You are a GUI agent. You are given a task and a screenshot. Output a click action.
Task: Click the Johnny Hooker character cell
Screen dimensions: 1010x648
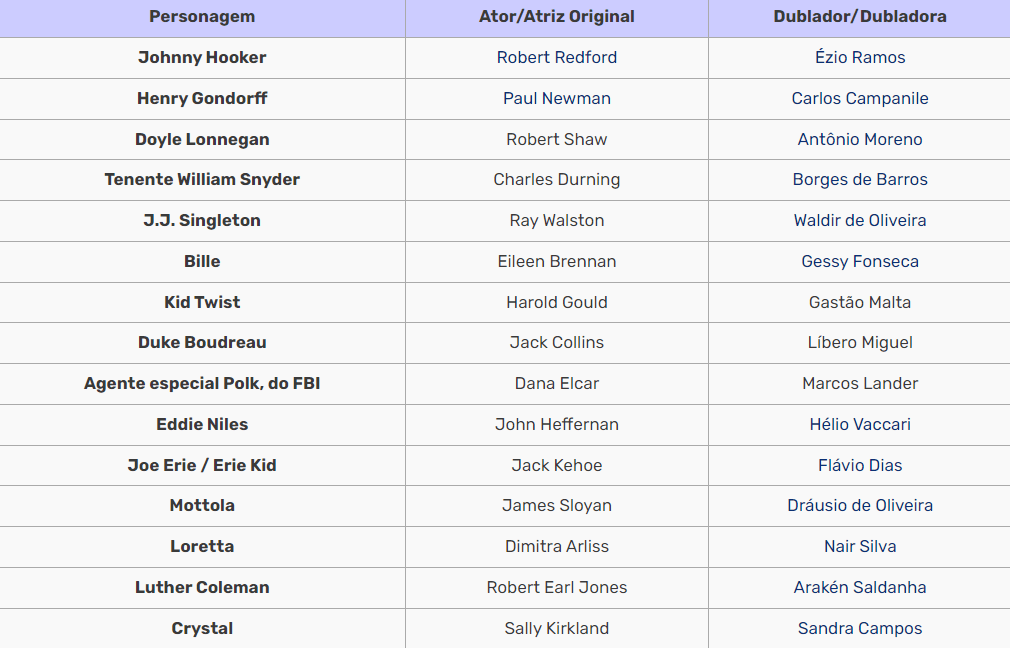202,57
